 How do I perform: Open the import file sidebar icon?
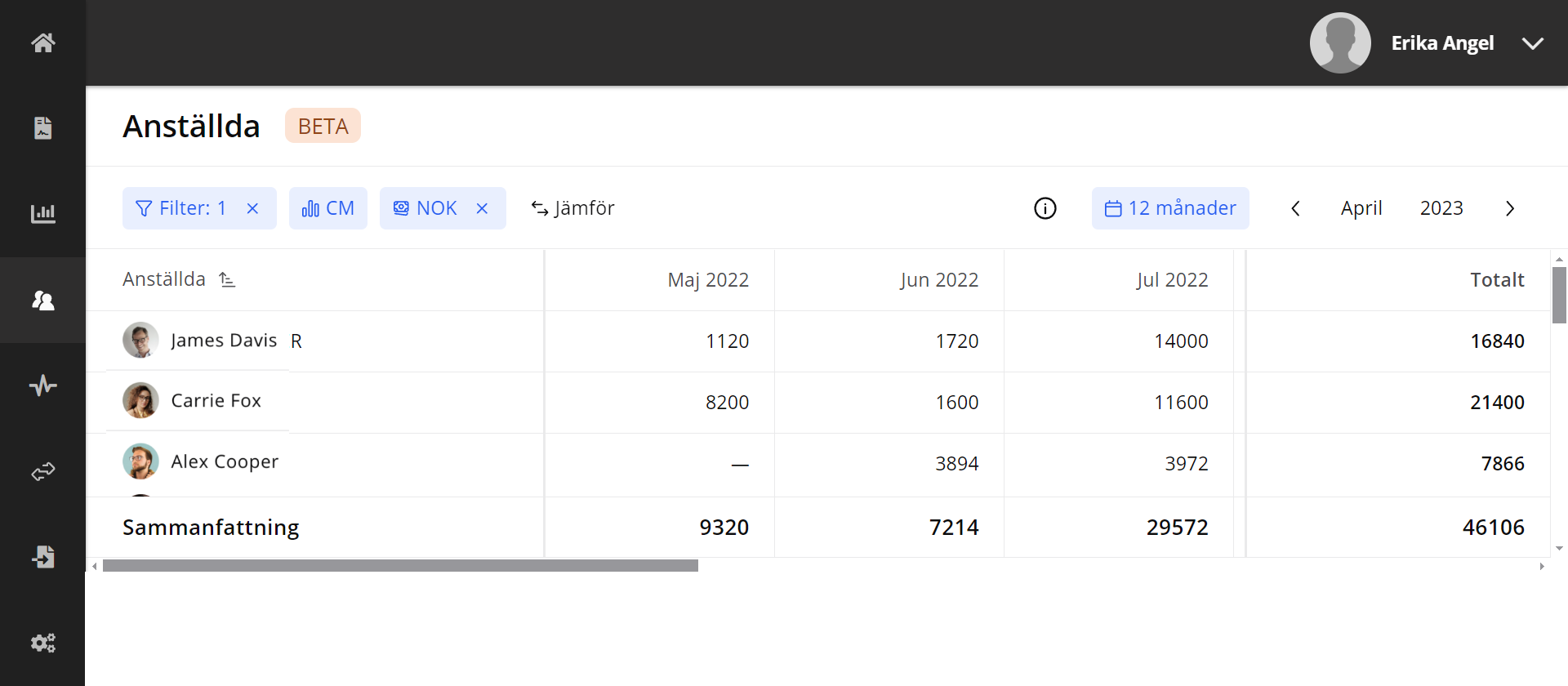(x=42, y=557)
